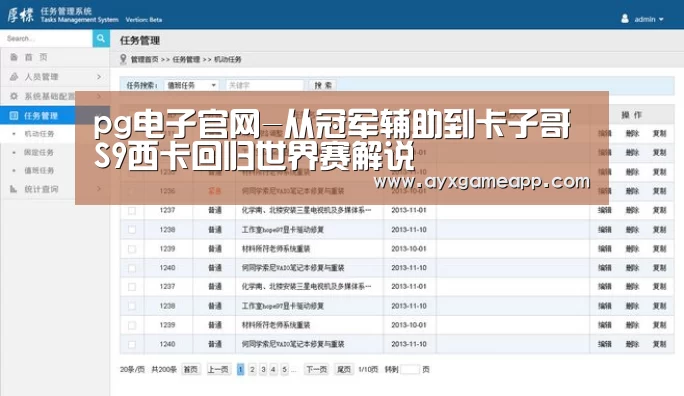The image size is (684, 396).
Task: Click 编辑 in the first 1240 row
Action: click(x=605, y=268)
